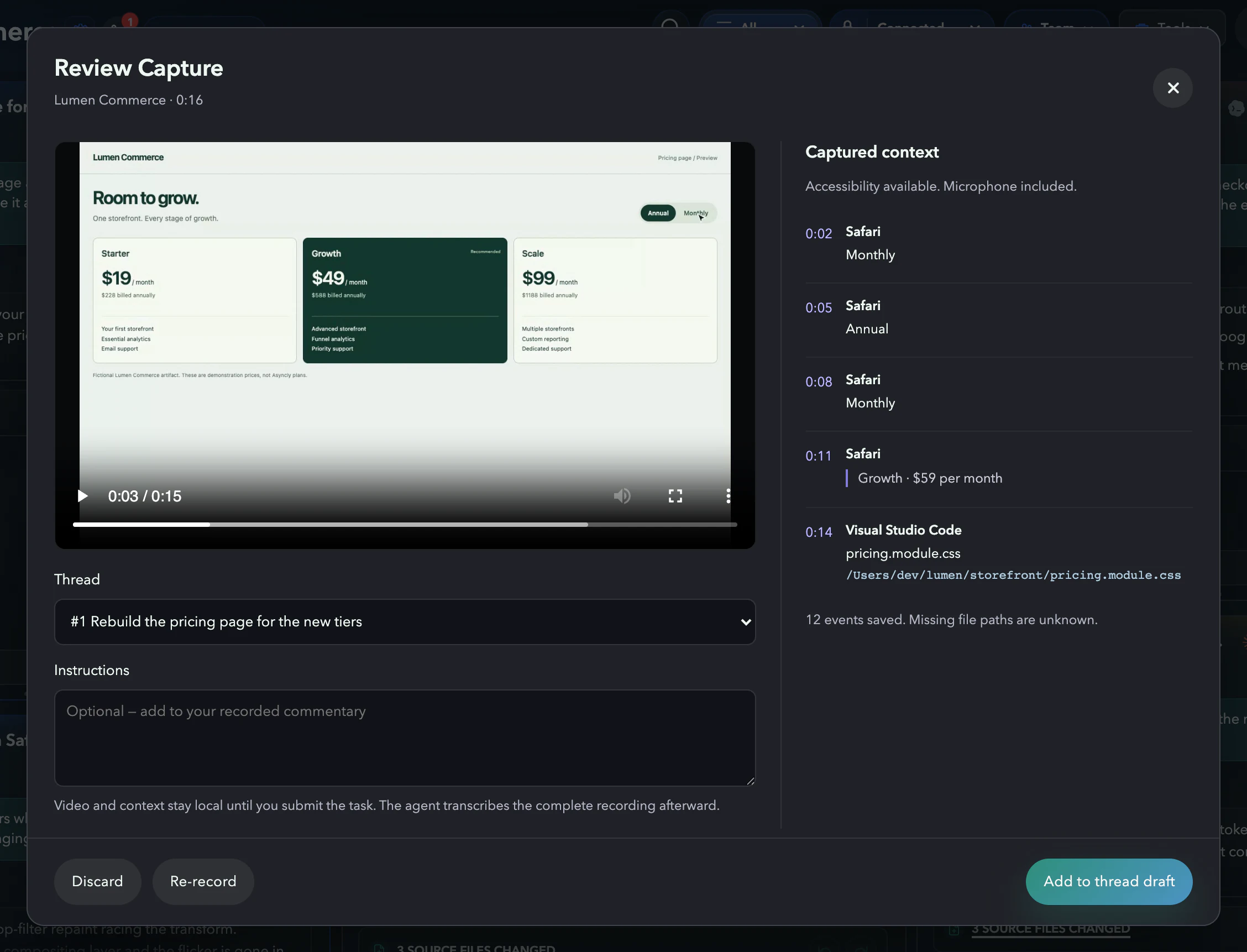Click the Annual toggle in the video preview
The height and width of the screenshot is (952, 1247).
click(x=658, y=213)
